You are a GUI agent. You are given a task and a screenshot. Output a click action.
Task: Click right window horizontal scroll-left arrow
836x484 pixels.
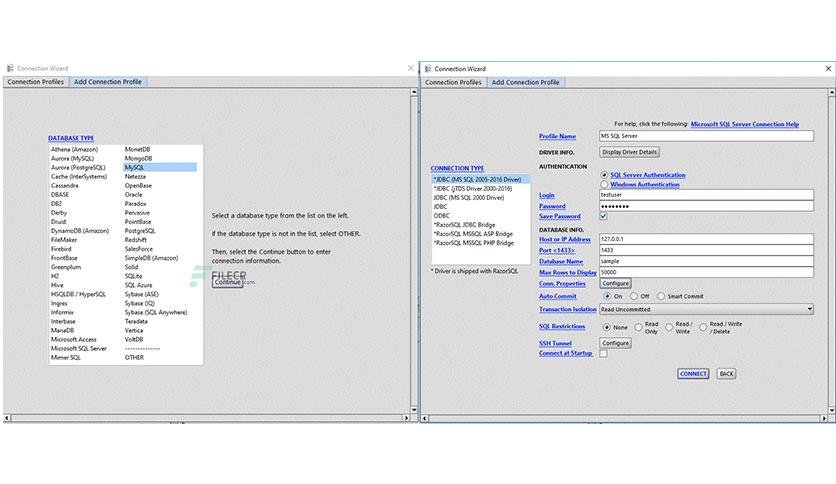[425, 418]
